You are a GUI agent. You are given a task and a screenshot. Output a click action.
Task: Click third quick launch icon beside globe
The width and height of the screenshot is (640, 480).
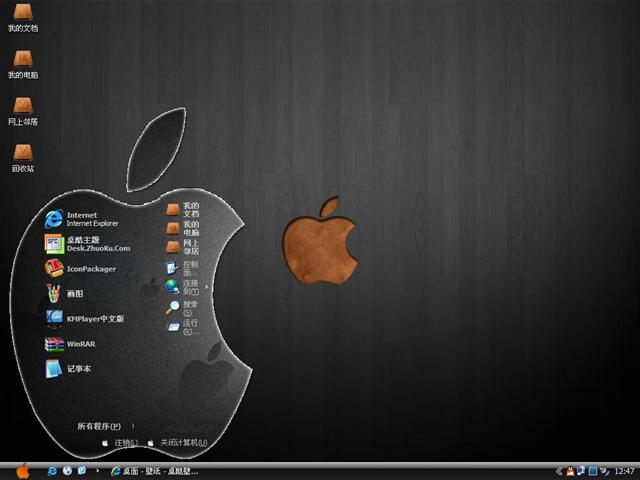tap(82, 471)
